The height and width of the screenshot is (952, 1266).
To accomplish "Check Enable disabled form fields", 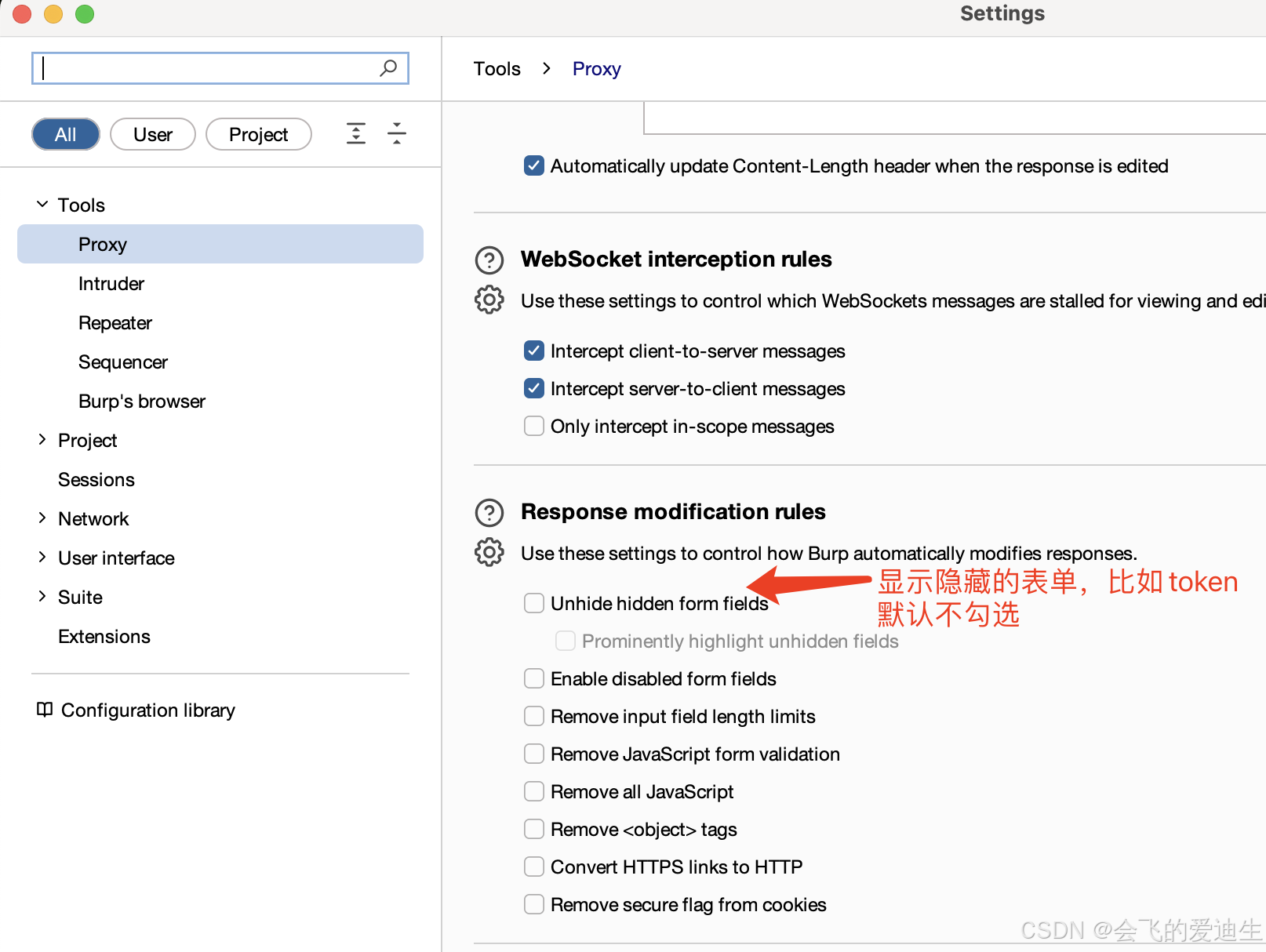I will (x=534, y=678).
